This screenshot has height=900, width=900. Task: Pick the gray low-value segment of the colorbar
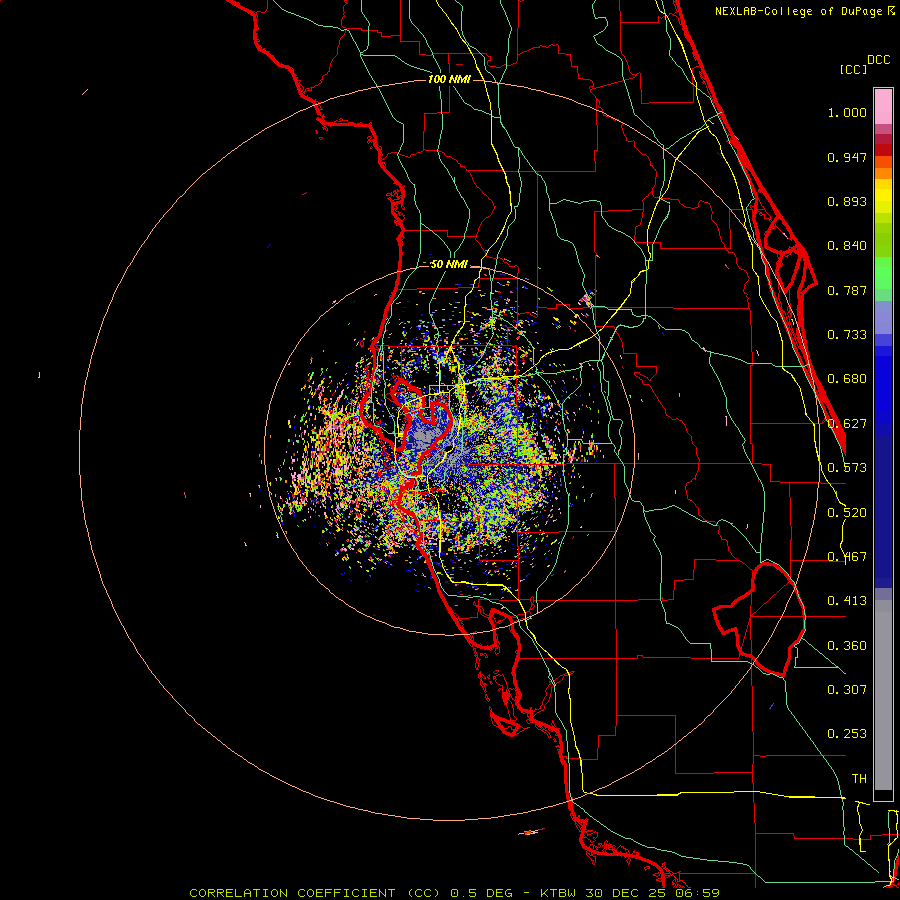pyautogui.click(x=883, y=695)
